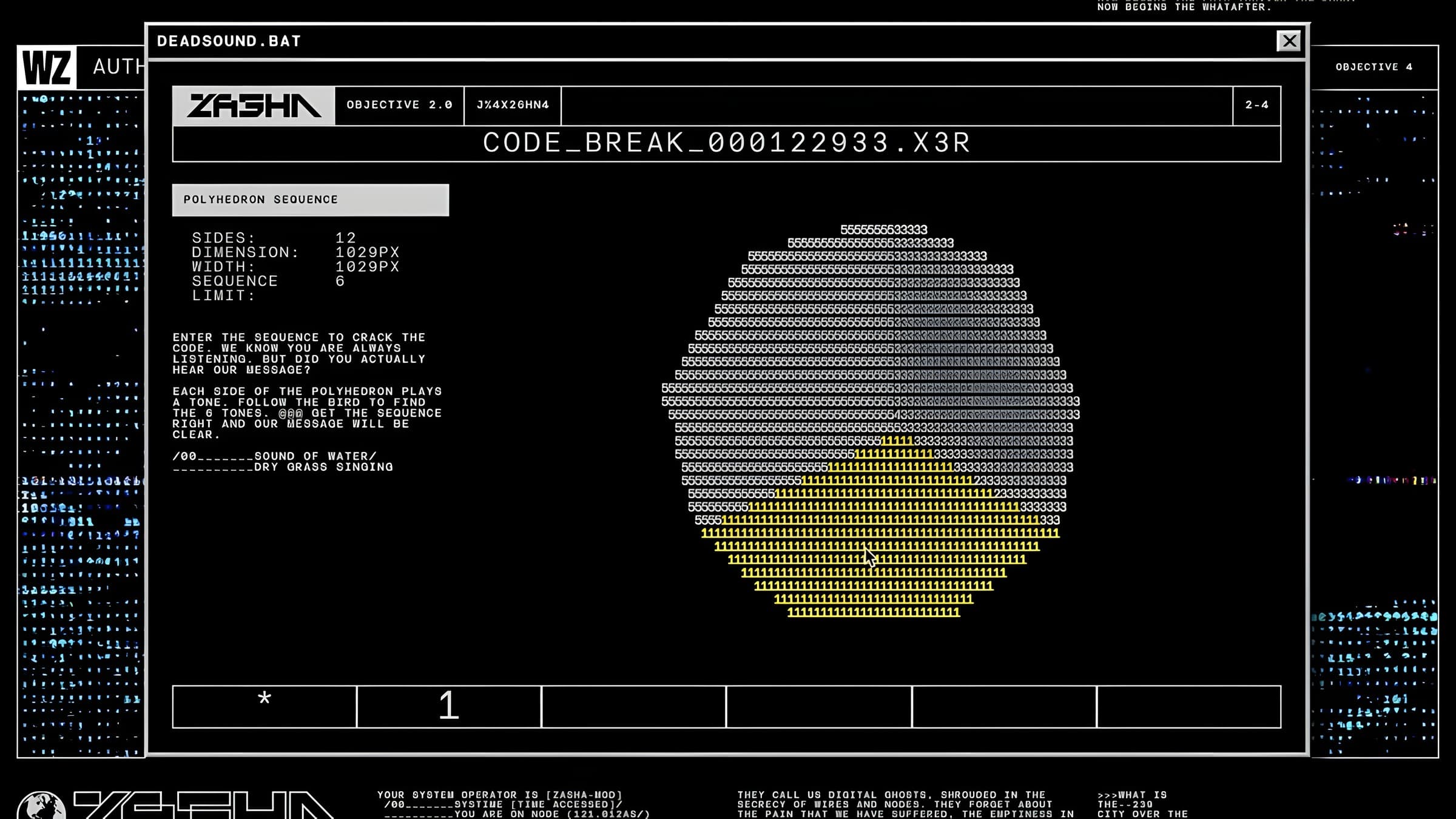The image size is (1456, 819).
Task: Click the sixth and last sequence slot
Action: tap(1189, 707)
